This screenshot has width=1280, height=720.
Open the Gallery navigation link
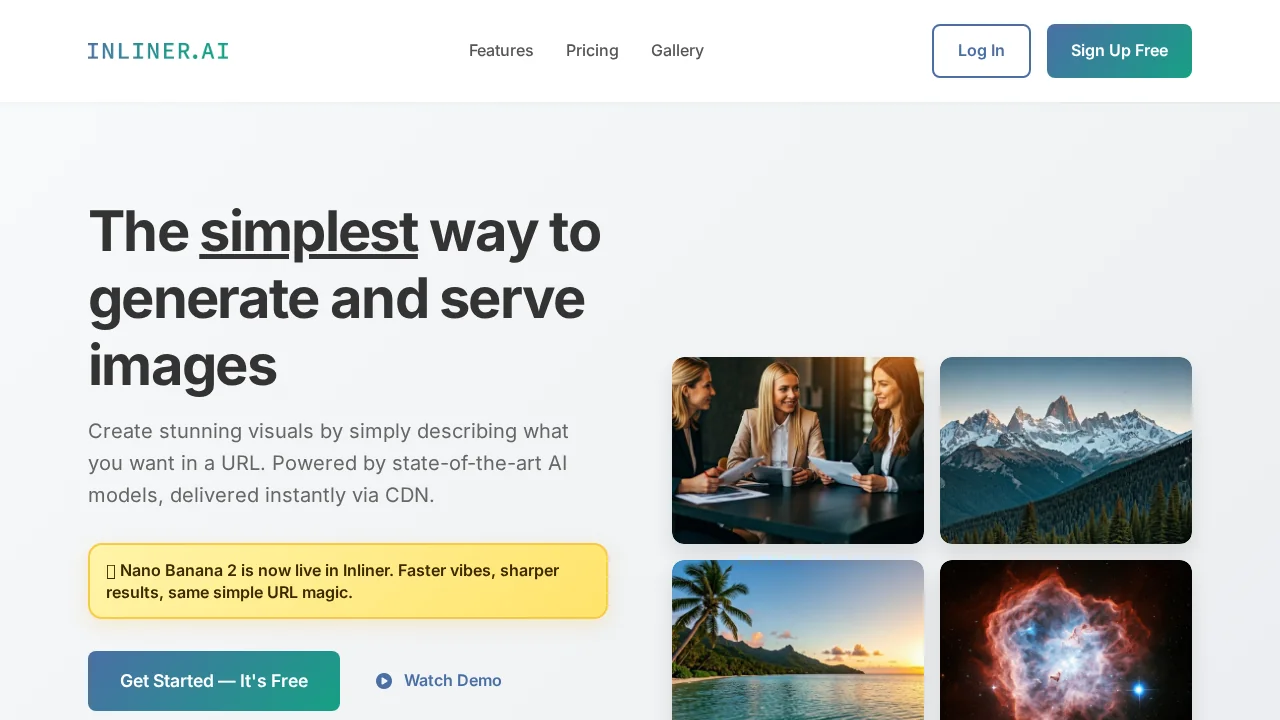pyautogui.click(x=677, y=51)
